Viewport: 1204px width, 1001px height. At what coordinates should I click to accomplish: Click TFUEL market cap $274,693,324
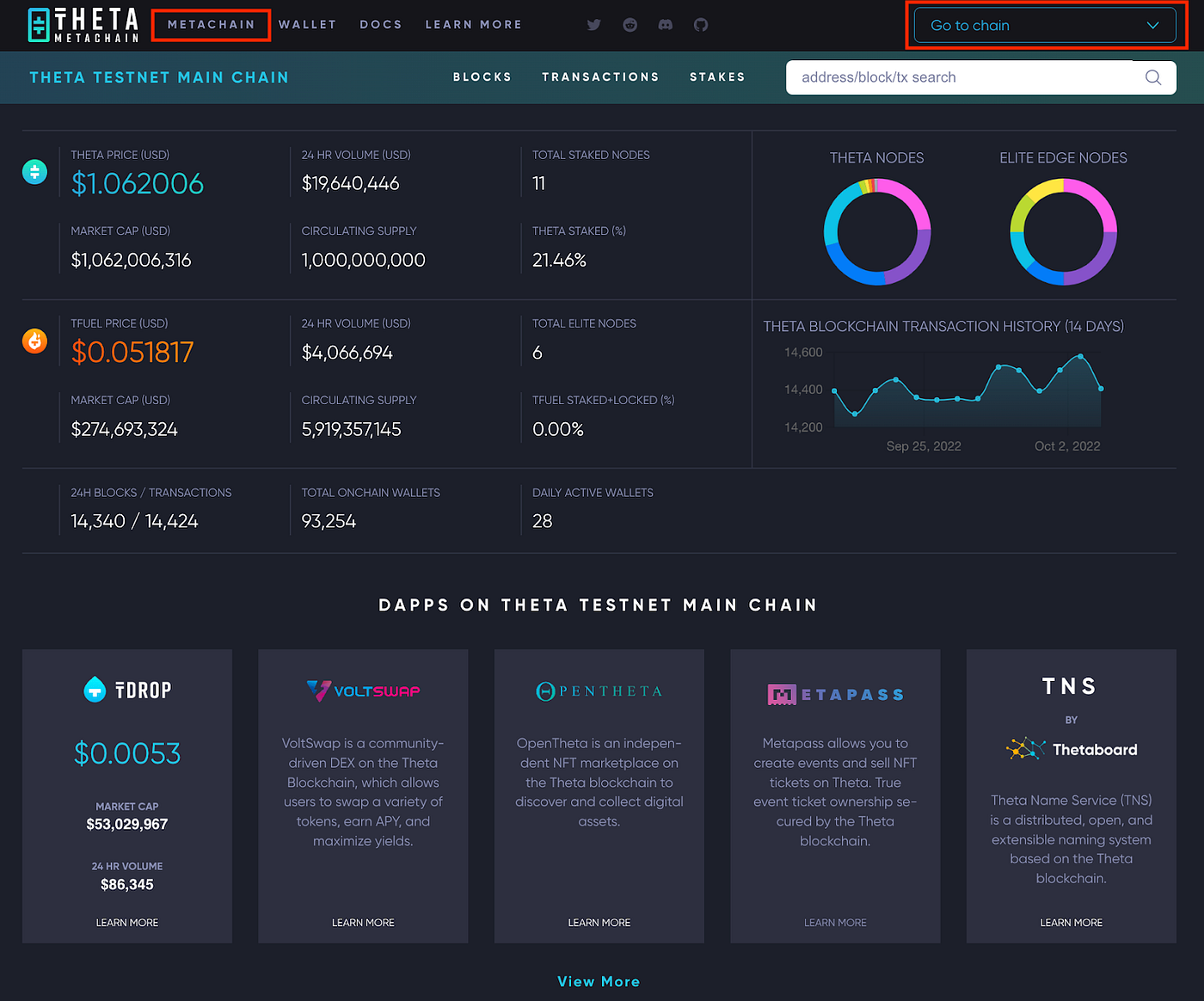125,429
